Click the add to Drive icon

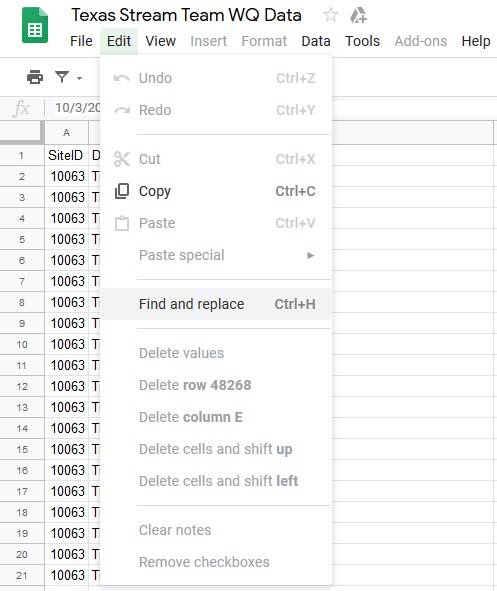358,15
